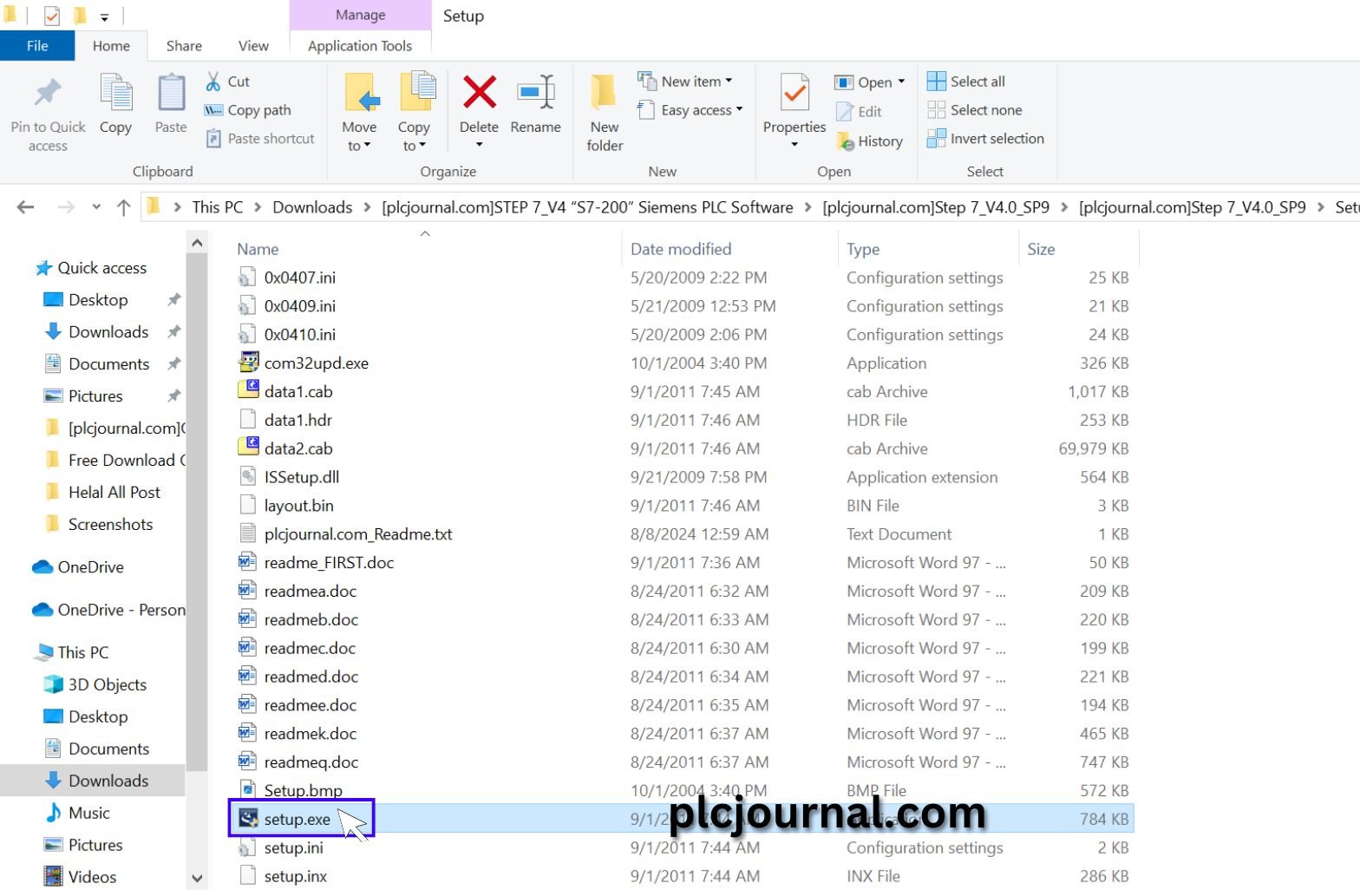This screenshot has height=896, width=1360.
Task: Click the Delete red X icon
Action: click(479, 93)
